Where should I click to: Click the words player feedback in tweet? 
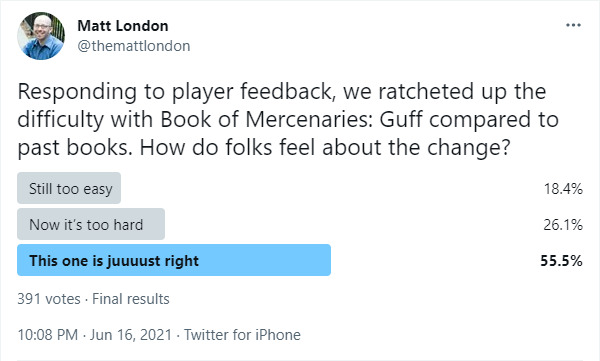pos(253,92)
